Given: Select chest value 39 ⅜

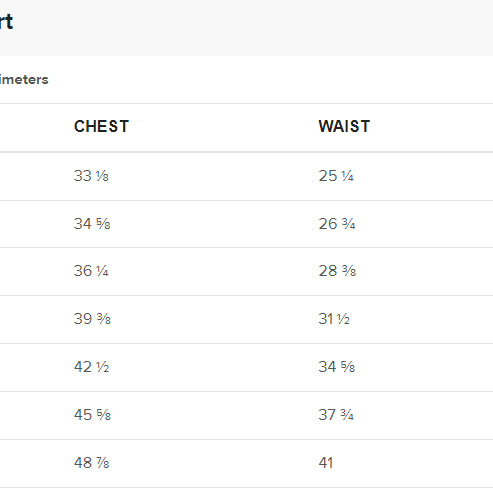Looking at the screenshot, I should [x=92, y=319].
